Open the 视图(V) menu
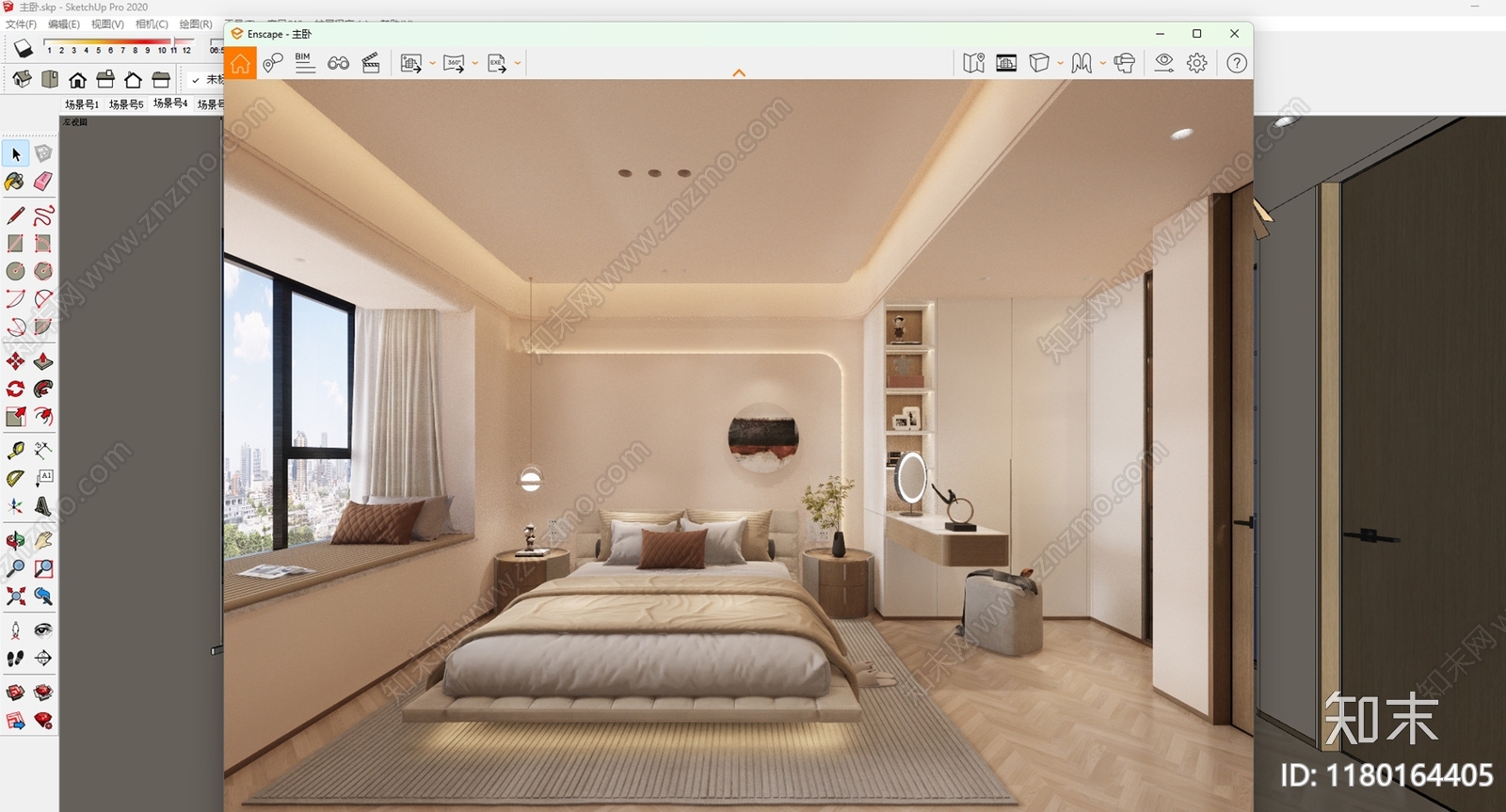Viewport: 1506px width, 812px height. pos(107,24)
